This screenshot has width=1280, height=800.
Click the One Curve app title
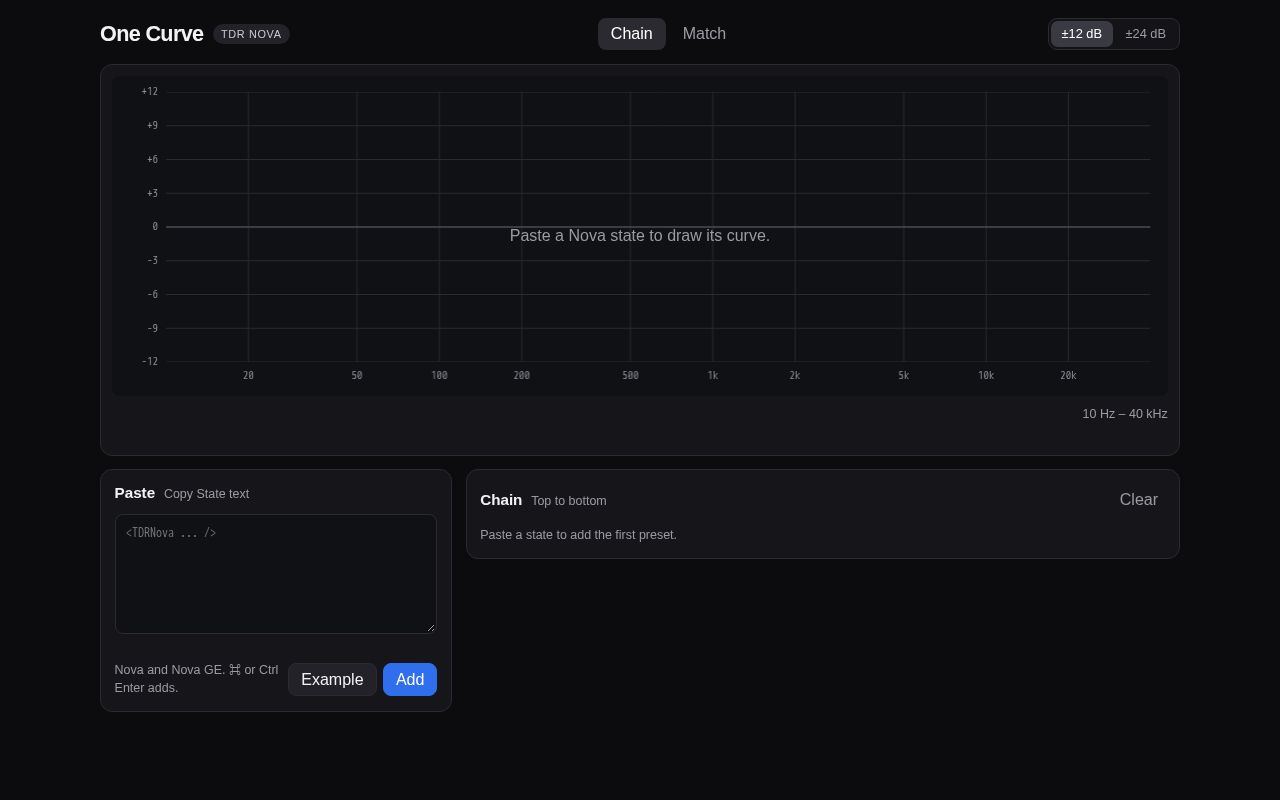point(152,34)
